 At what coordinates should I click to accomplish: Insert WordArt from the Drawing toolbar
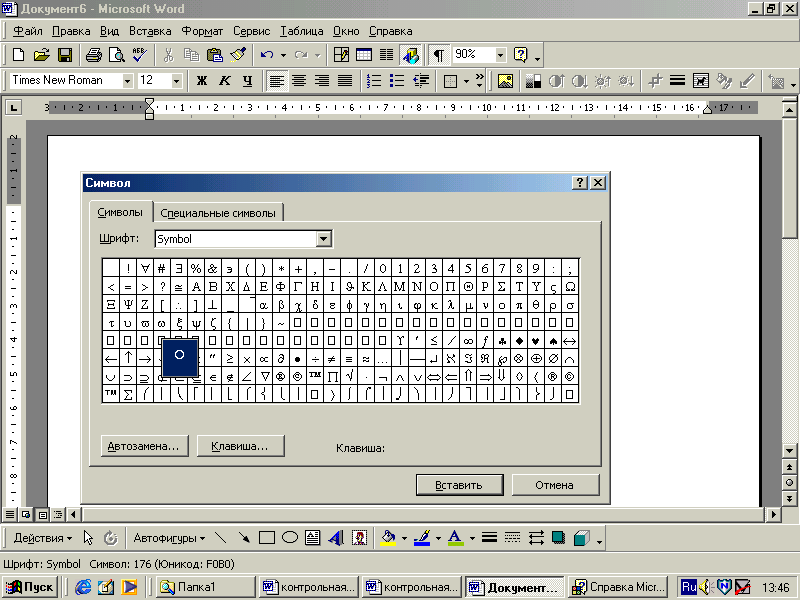pos(336,538)
